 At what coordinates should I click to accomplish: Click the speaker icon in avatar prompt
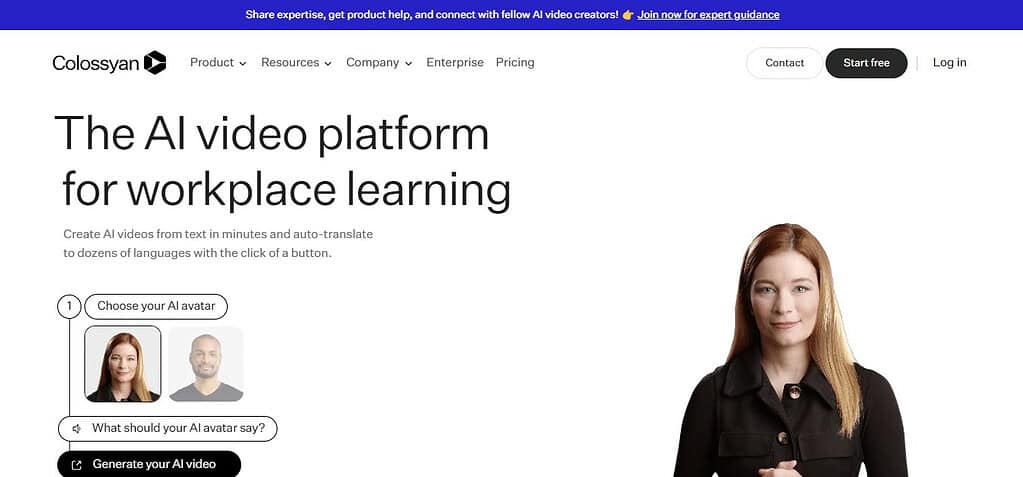(x=76, y=429)
